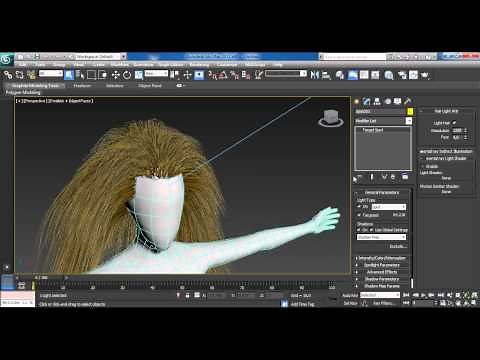Click the Bind to Space Warp tool
Viewport: 480px width, 360px height.
tap(31, 75)
